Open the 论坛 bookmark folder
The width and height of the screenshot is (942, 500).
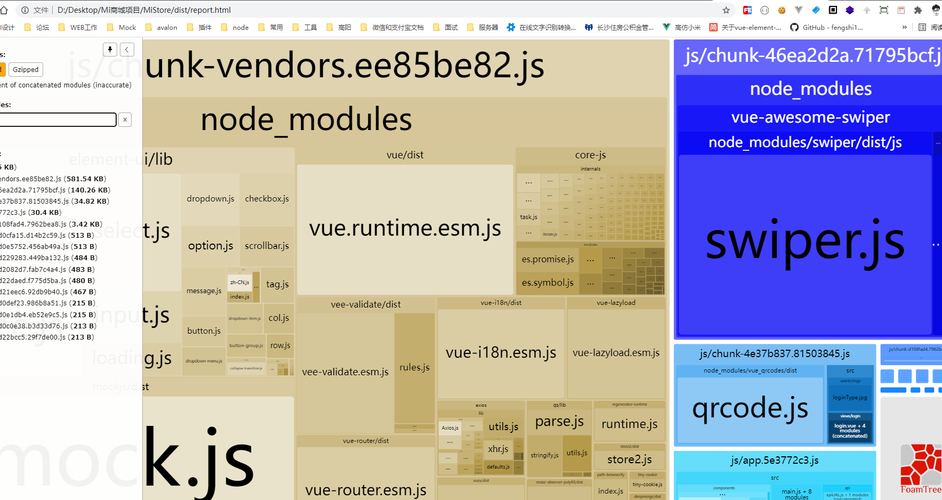click(37, 27)
